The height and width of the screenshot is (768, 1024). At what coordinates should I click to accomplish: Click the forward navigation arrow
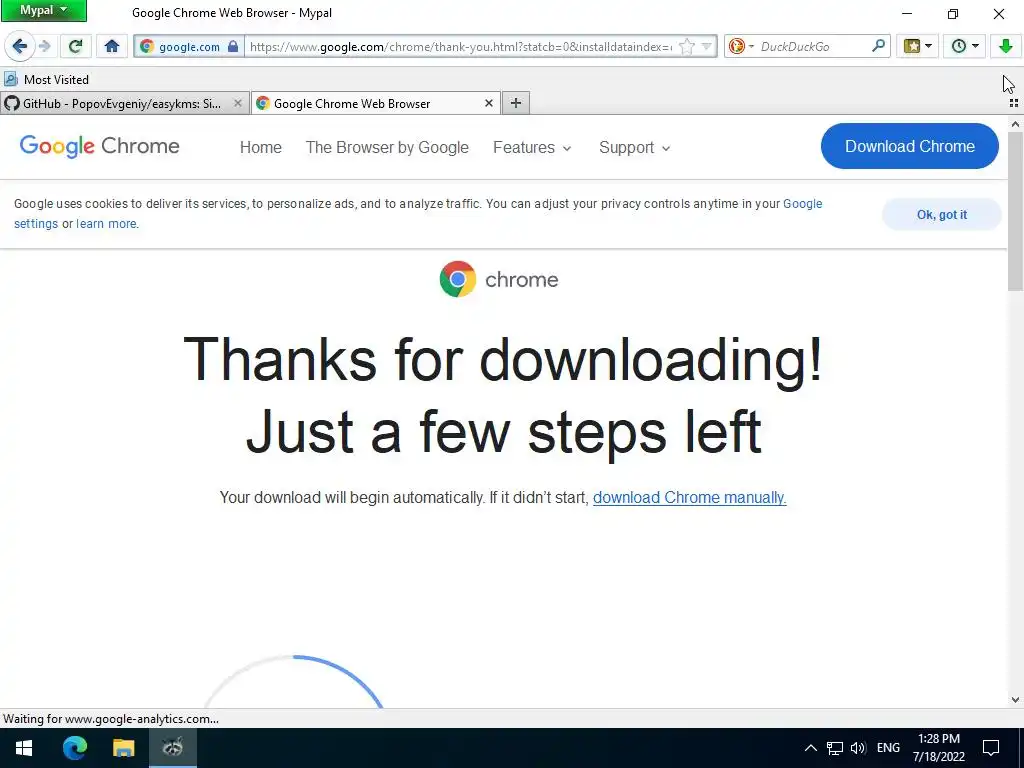(x=44, y=46)
